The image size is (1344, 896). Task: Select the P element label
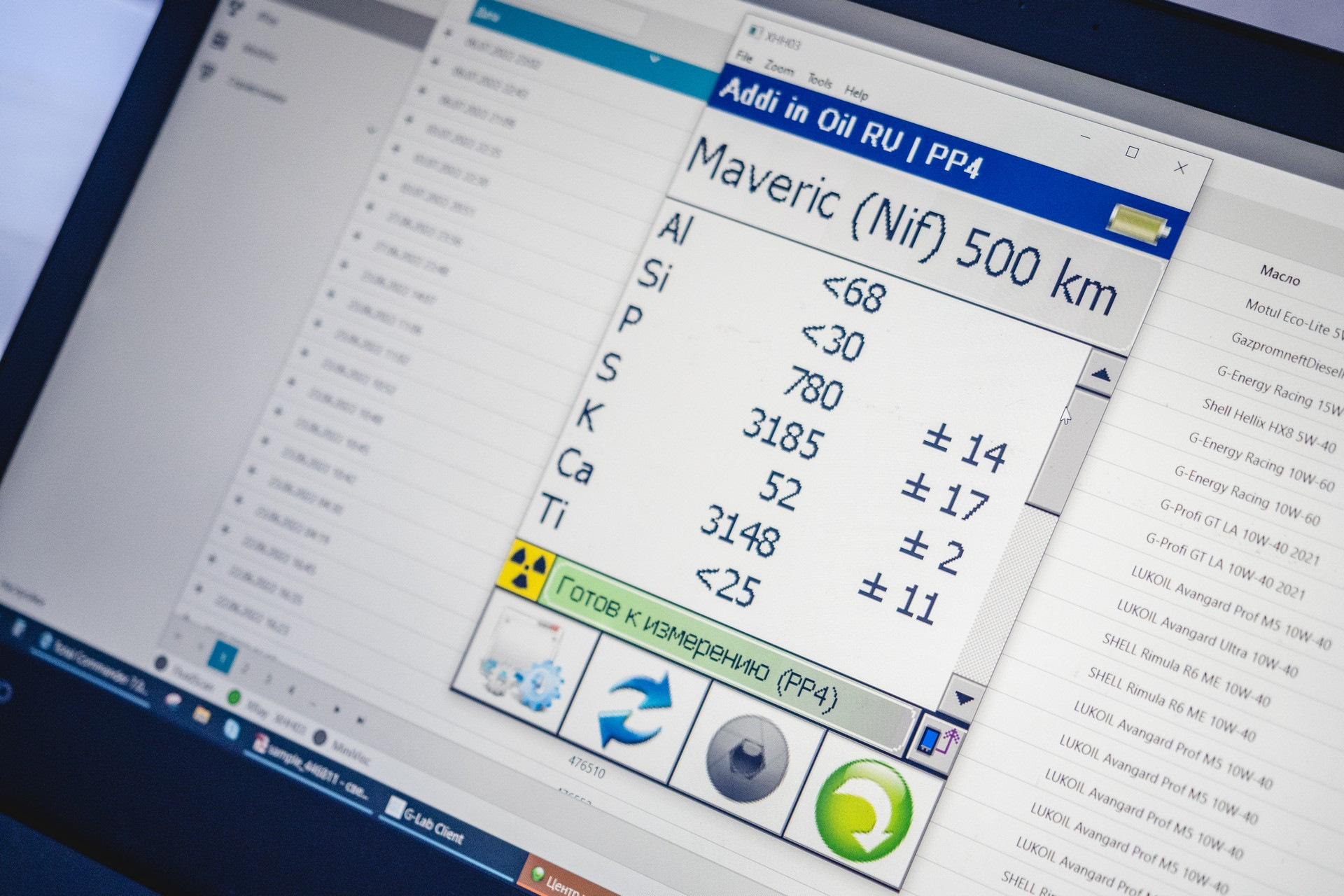[630, 320]
